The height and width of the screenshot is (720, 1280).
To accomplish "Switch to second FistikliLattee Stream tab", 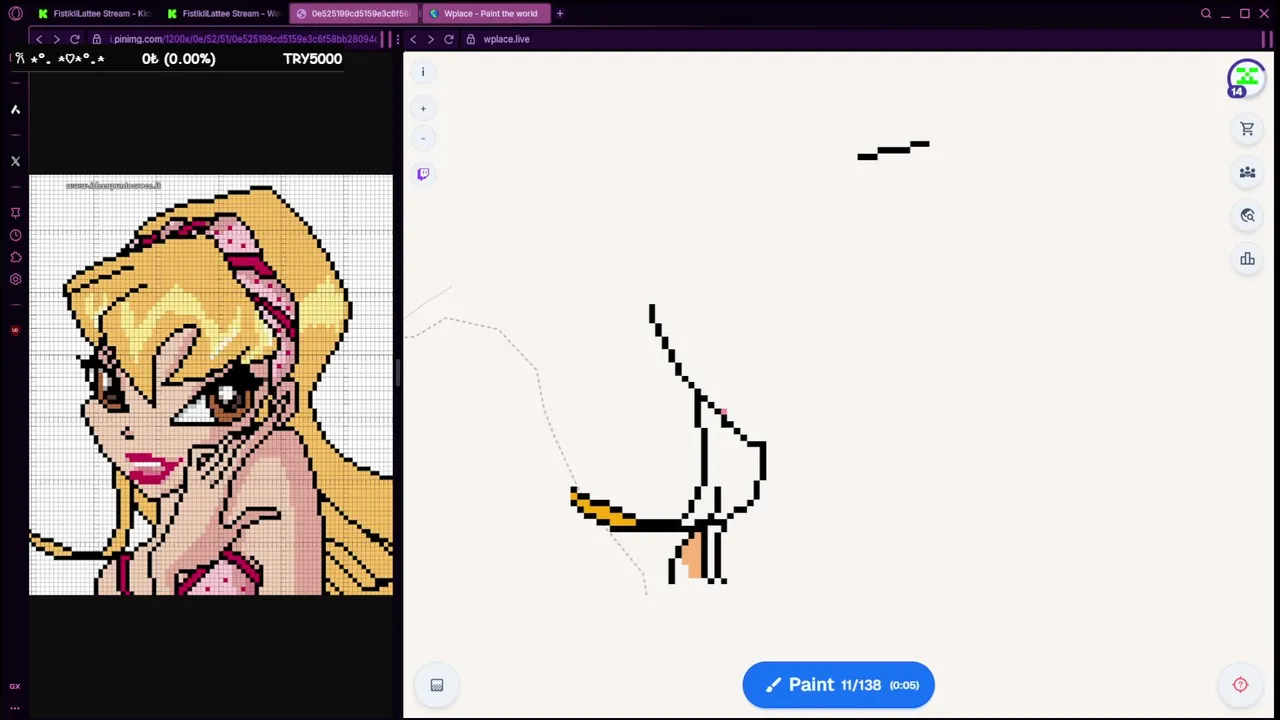I will coord(223,13).
